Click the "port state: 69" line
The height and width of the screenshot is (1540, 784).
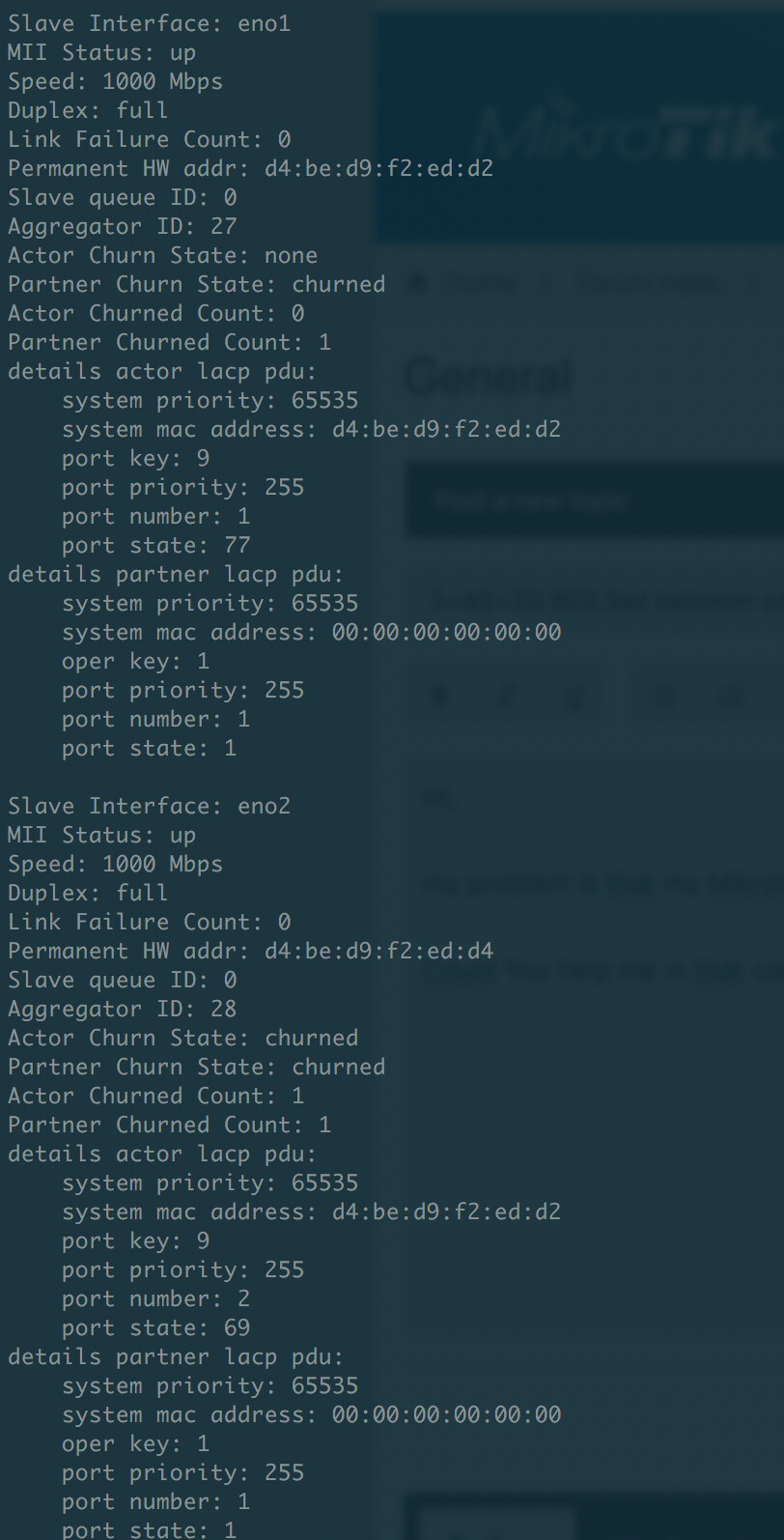pos(156,1327)
